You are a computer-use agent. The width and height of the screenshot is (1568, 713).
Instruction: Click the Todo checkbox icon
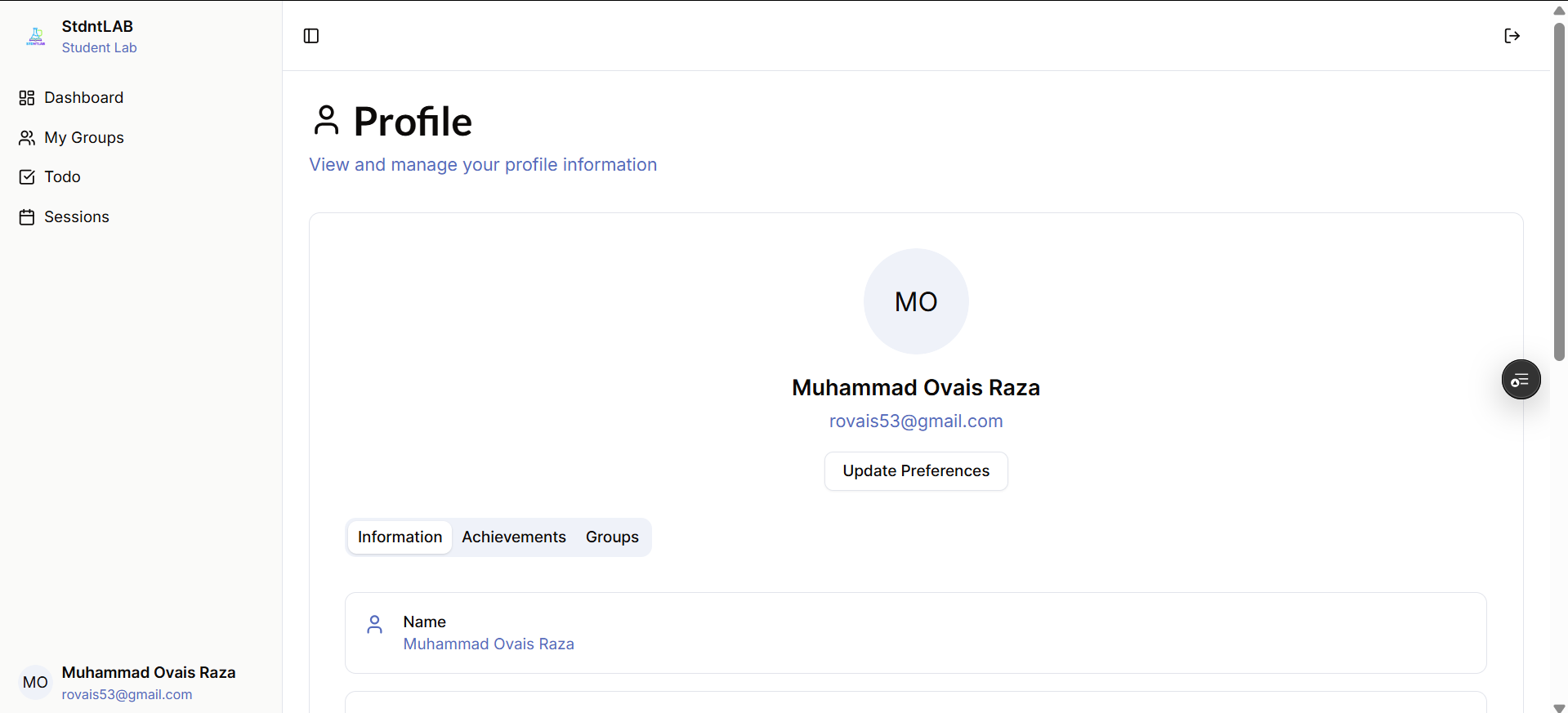[x=27, y=177]
